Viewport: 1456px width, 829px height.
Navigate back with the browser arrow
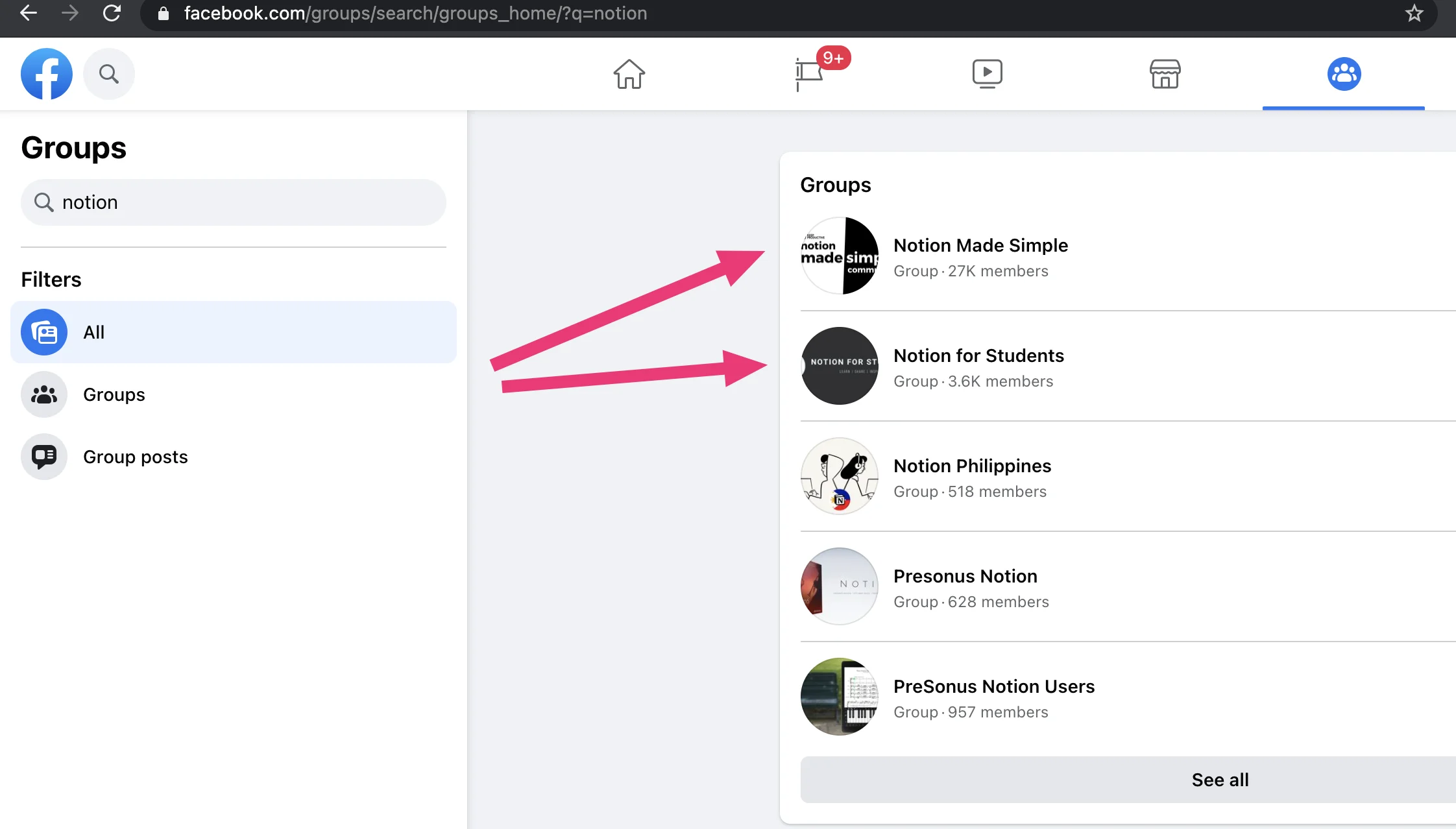[x=29, y=13]
